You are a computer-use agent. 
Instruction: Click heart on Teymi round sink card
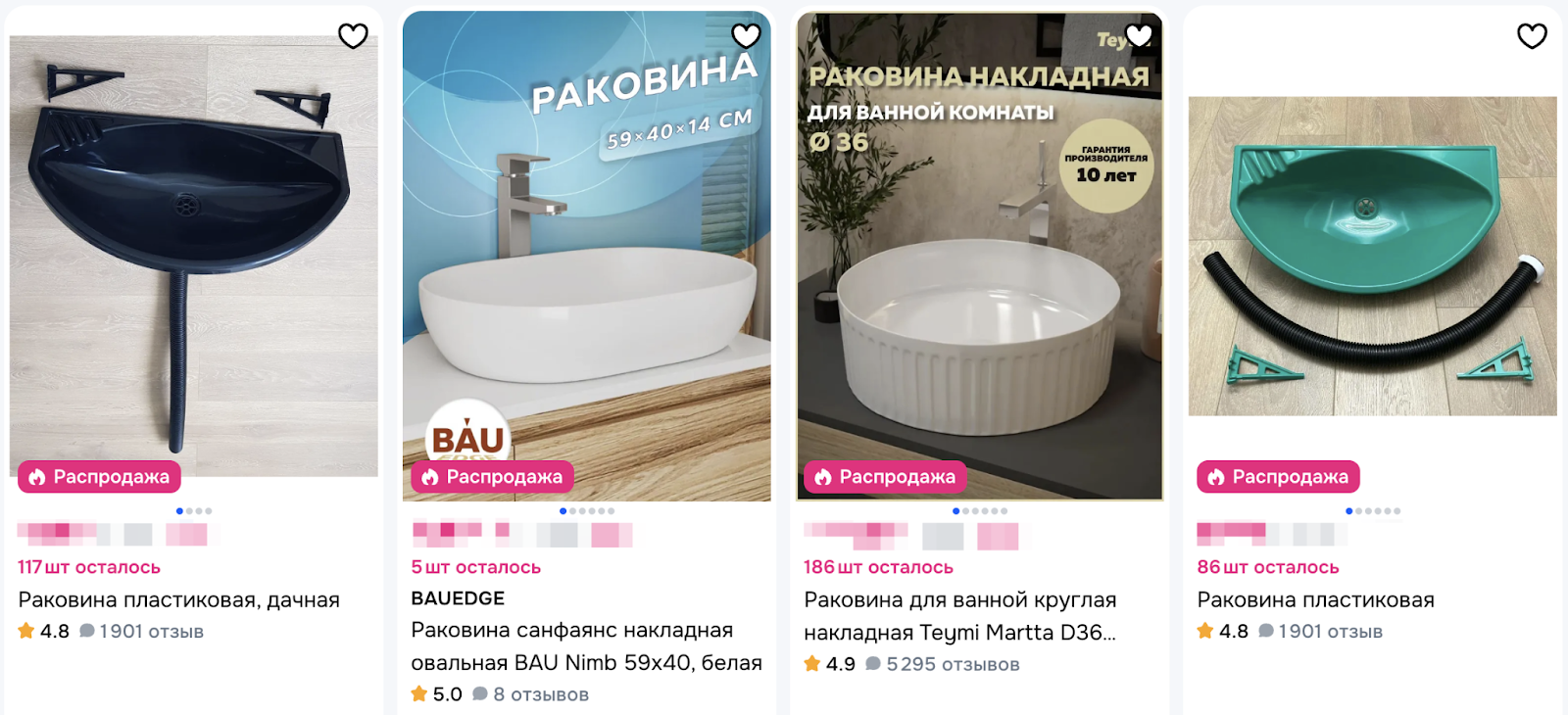coord(1139,36)
